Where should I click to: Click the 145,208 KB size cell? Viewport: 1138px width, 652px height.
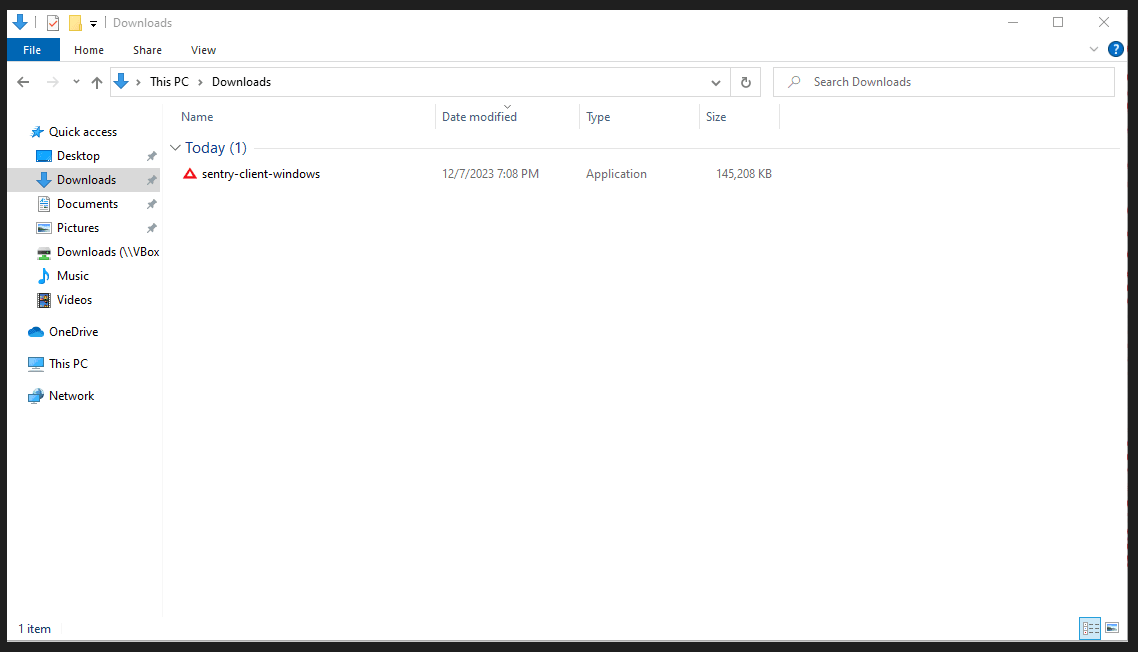(743, 174)
